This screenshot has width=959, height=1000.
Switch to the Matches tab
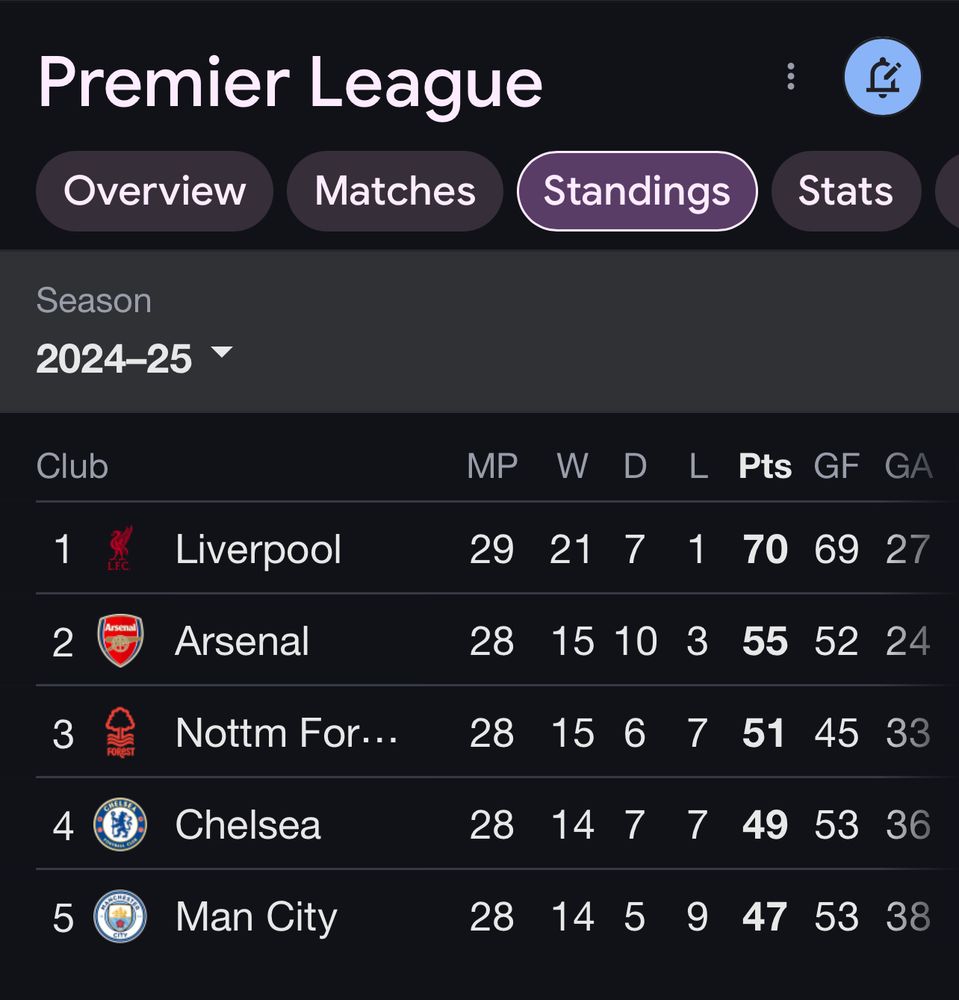click(395, 191)
